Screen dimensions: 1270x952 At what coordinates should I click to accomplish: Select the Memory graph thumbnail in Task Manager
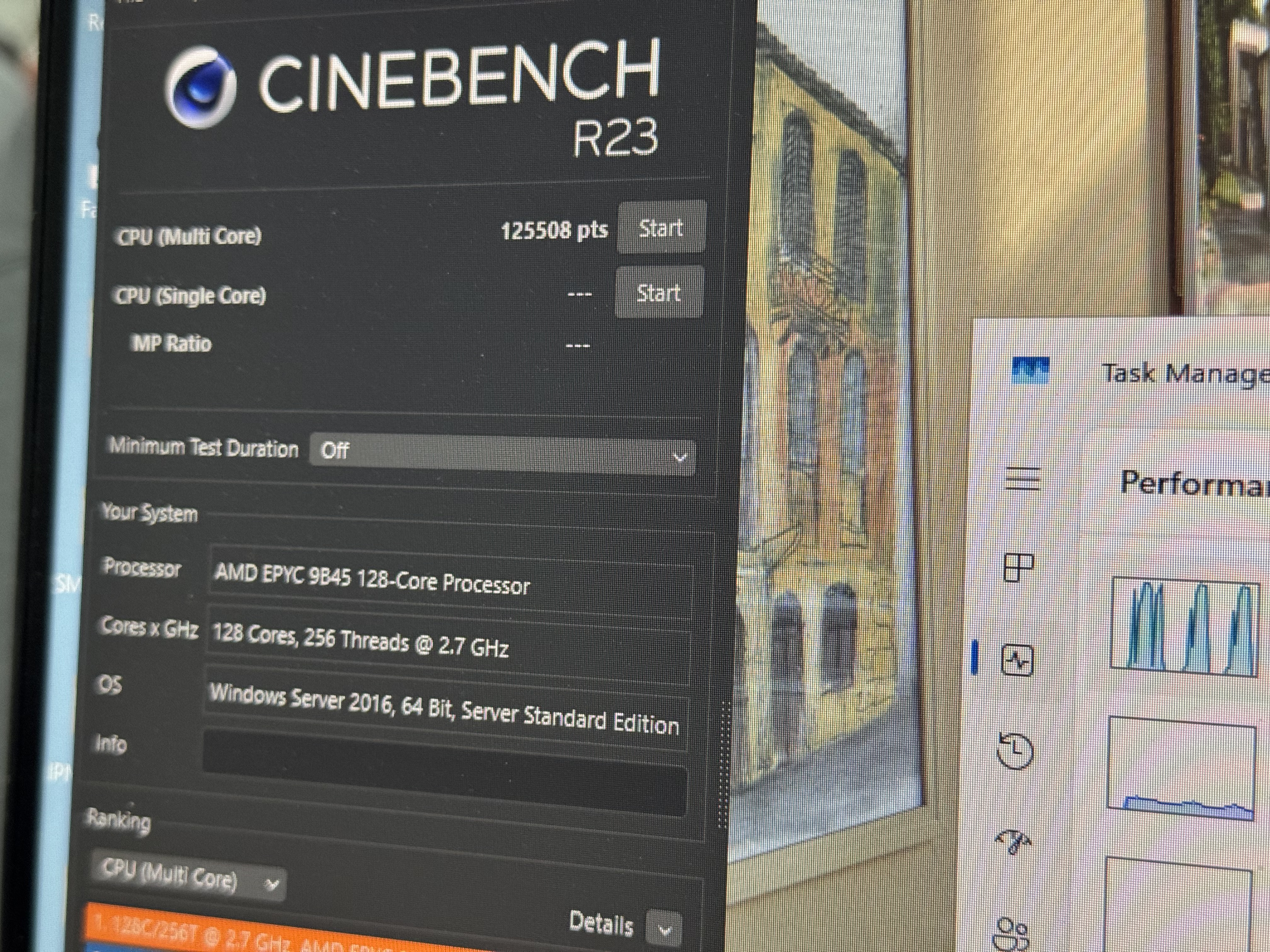1181,768
